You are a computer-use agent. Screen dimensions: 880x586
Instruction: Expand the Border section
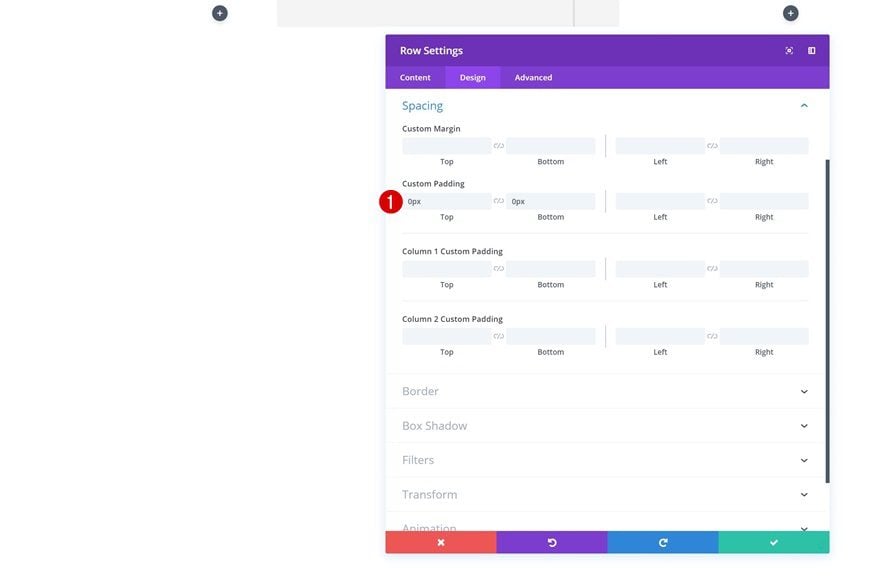click(607, 391)
